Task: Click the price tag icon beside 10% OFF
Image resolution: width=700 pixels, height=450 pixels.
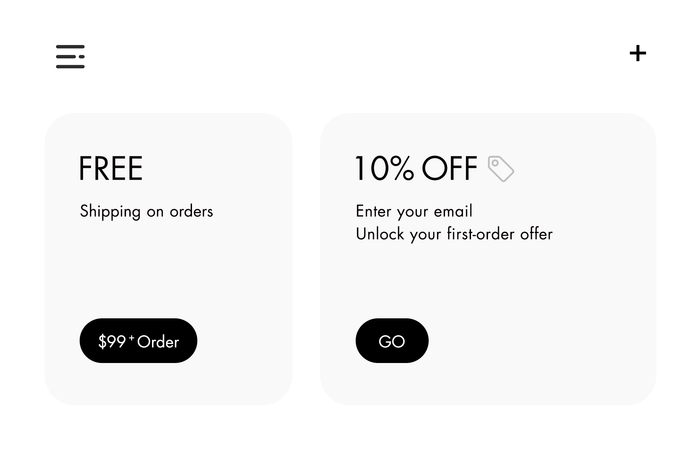Action: click(x=501, y=169)
